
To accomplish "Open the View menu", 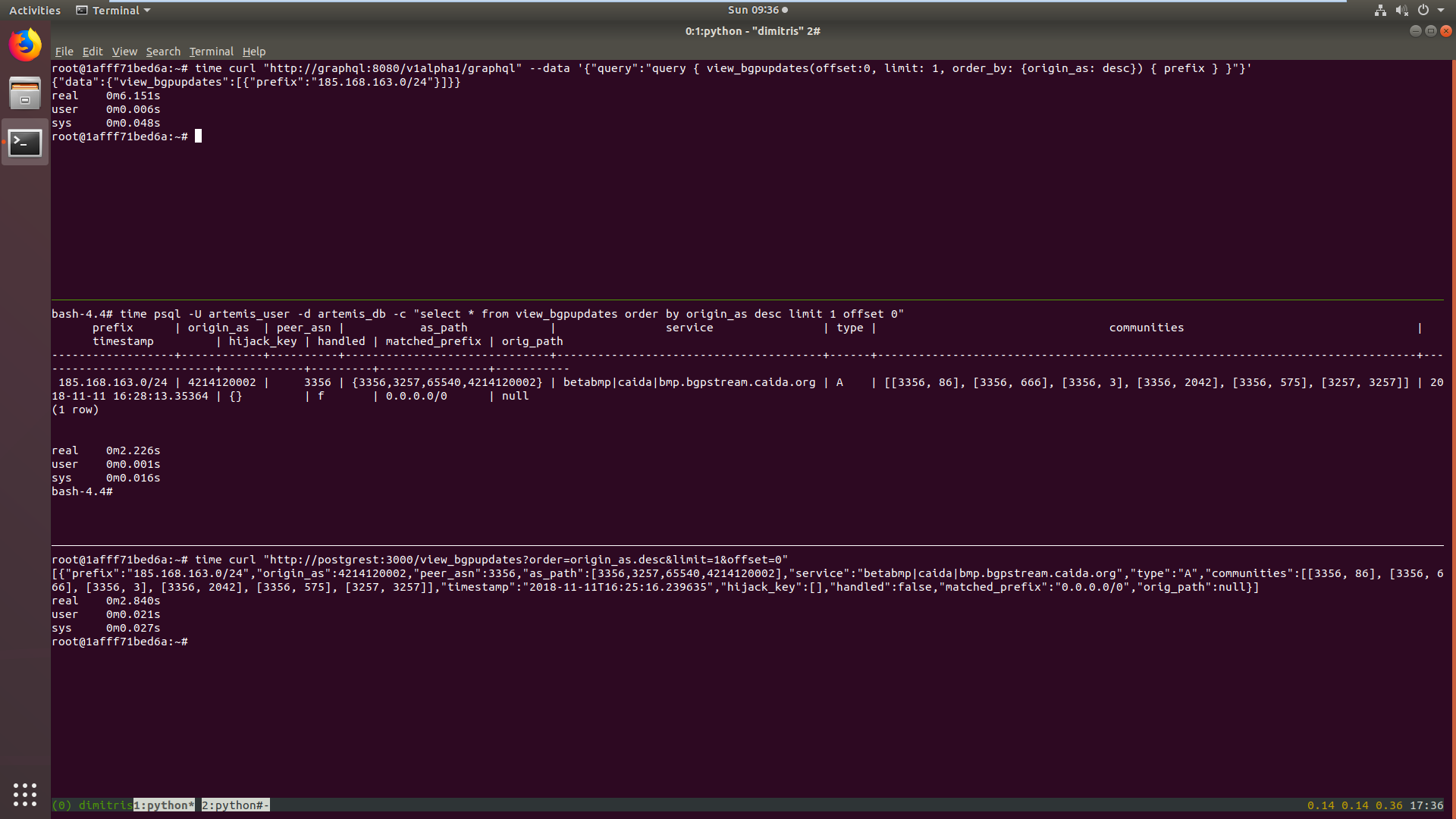I will (124, 52).
